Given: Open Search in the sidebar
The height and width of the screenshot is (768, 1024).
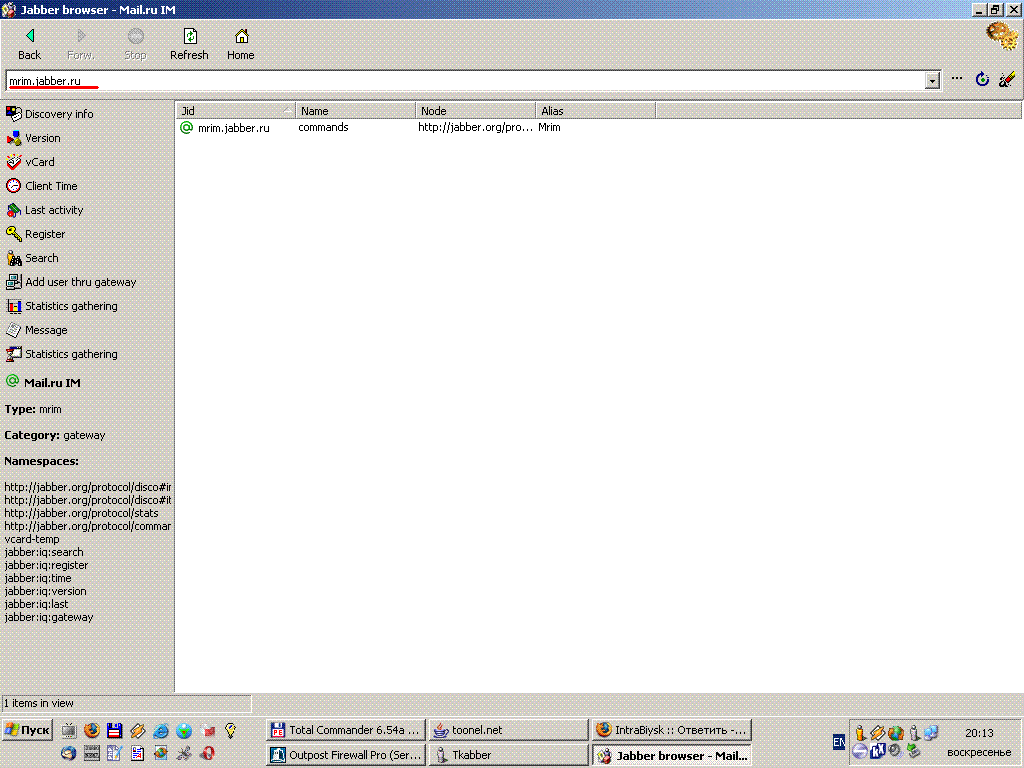Looking at the screenshot, I should 41,258.
